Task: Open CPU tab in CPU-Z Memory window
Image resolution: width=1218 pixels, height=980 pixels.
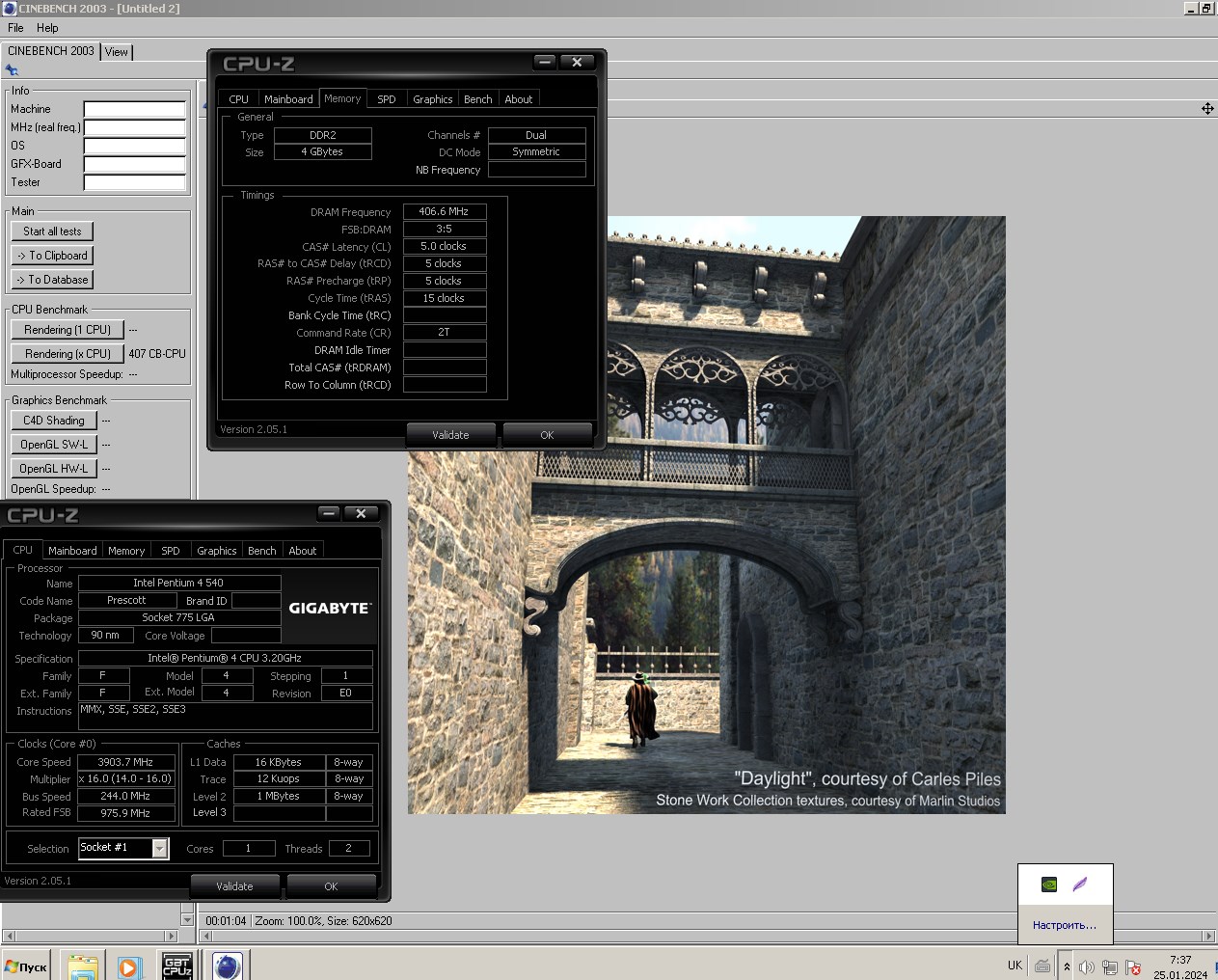Action: 239,99
